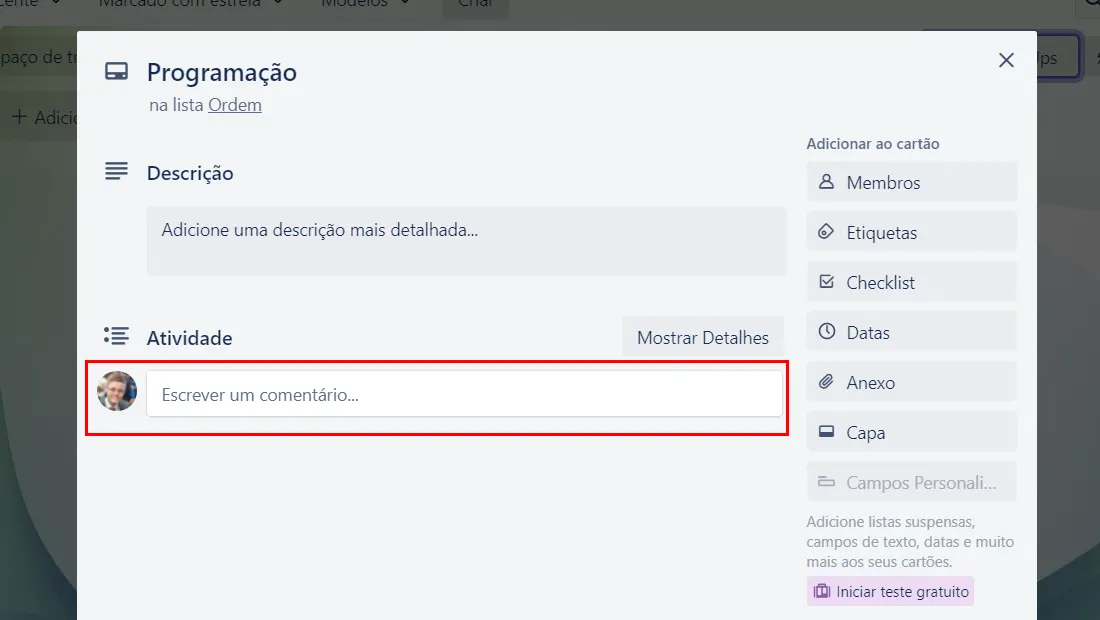Viewport: 1100px width, 620px height.
Task: Open Marcado com estrela dropdown in top bar
Action: pos(189,4)
